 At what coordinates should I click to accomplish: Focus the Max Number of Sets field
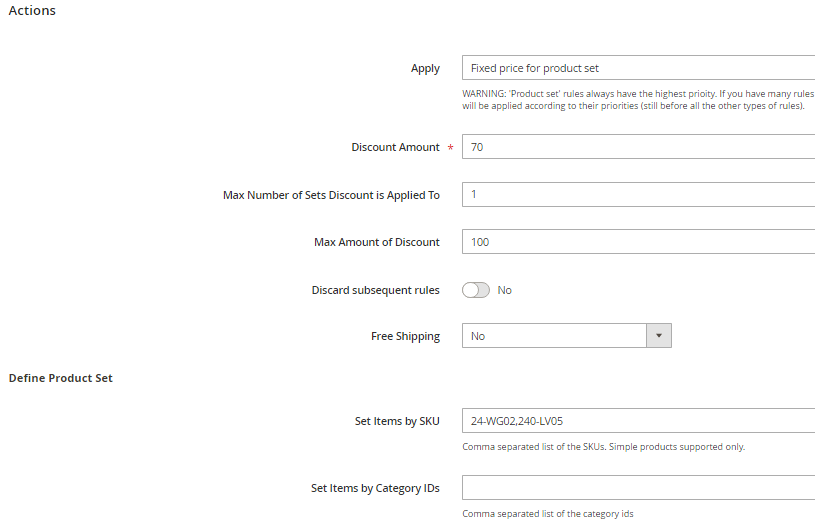[638, 195]
